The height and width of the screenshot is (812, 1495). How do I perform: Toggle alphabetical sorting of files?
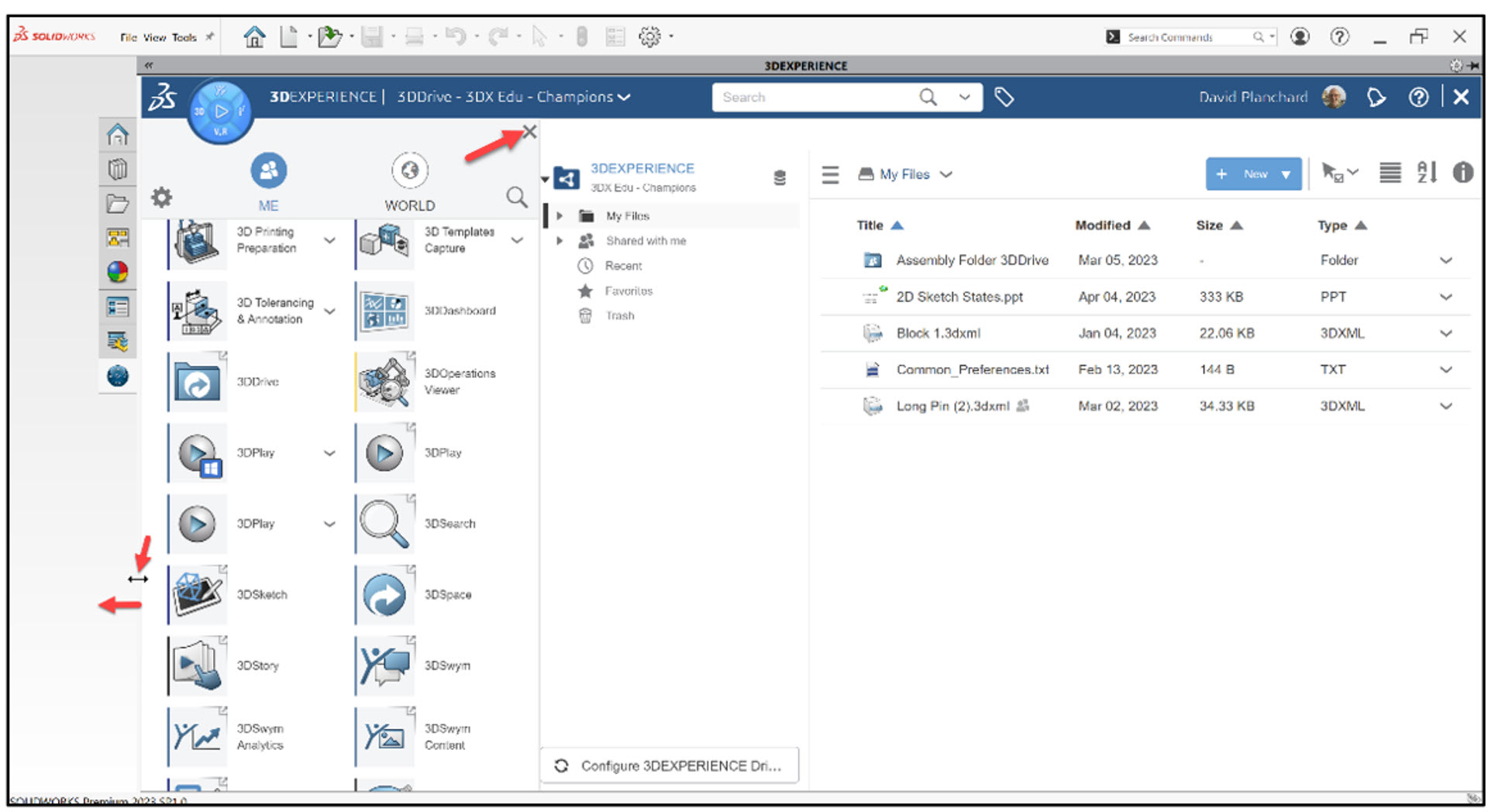(1427, 173)
